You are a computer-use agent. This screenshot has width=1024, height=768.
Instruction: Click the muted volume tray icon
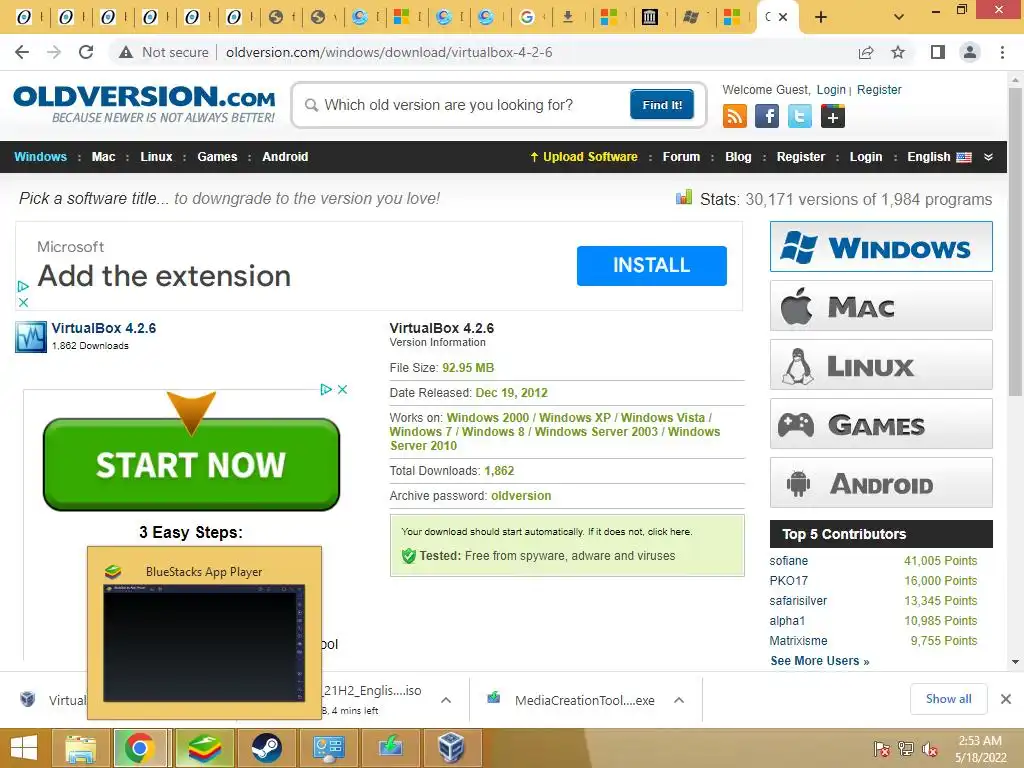point(929,749)
